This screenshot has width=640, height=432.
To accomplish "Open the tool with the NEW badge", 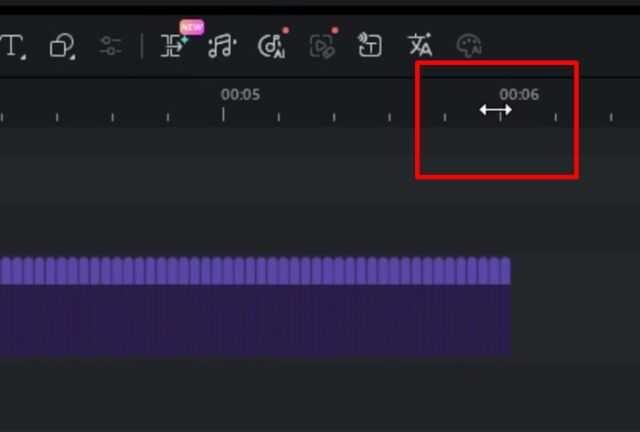I will (x=175, y=46).
